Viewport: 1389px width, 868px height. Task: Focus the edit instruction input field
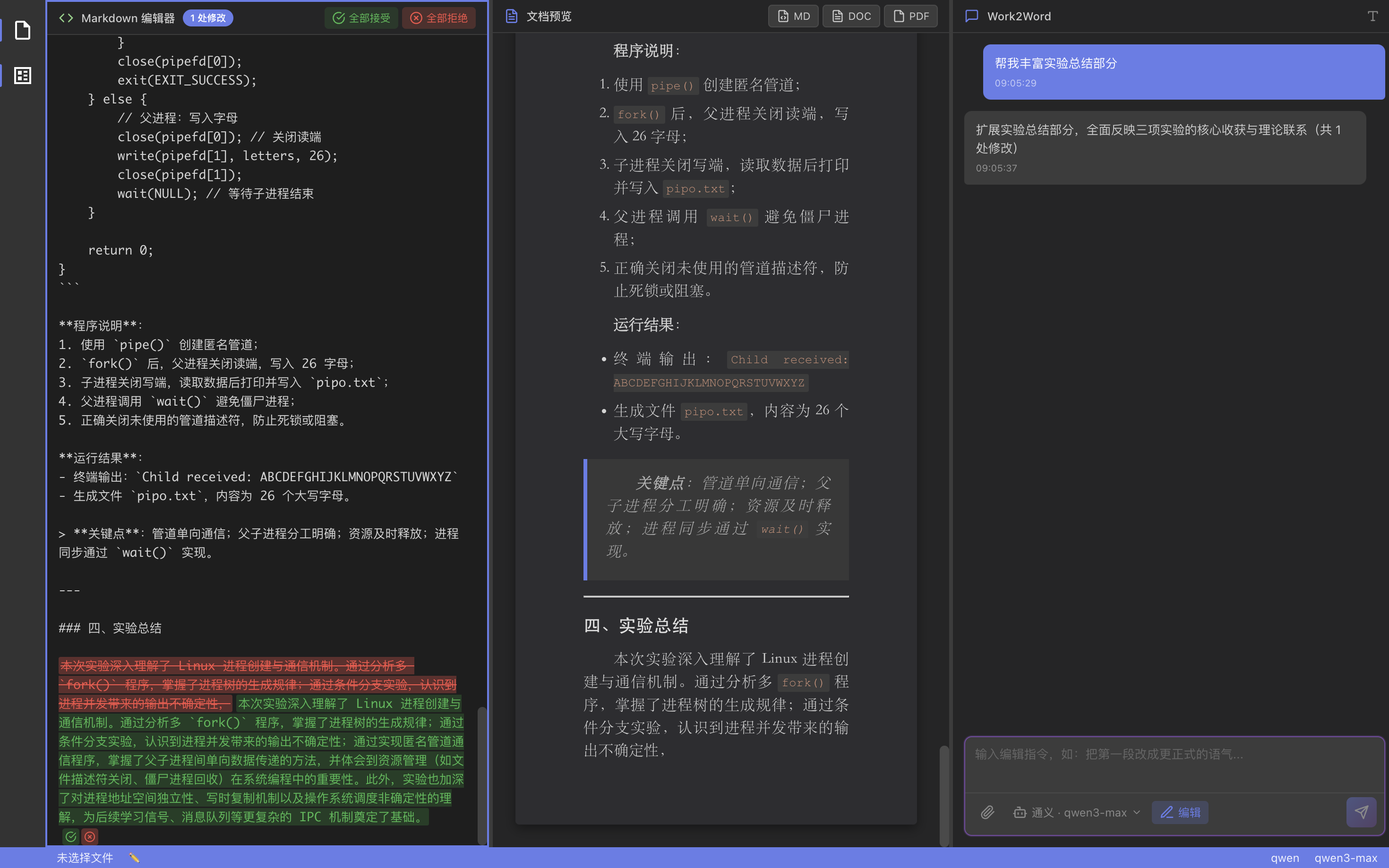click(x=1174, y=765)
